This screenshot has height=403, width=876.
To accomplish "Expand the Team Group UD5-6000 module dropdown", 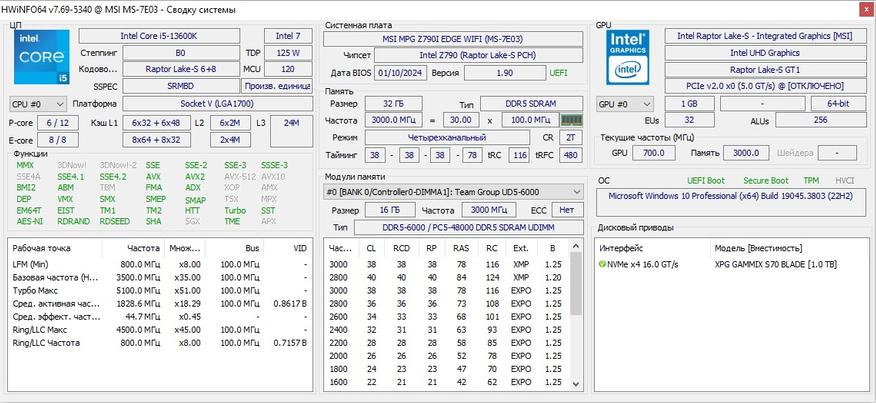I will tap(453, 192).
